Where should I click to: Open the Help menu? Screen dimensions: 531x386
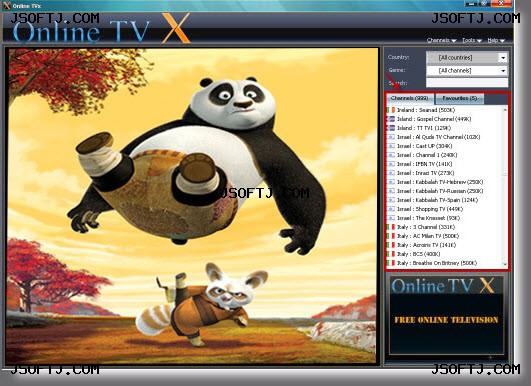(496, 40)
